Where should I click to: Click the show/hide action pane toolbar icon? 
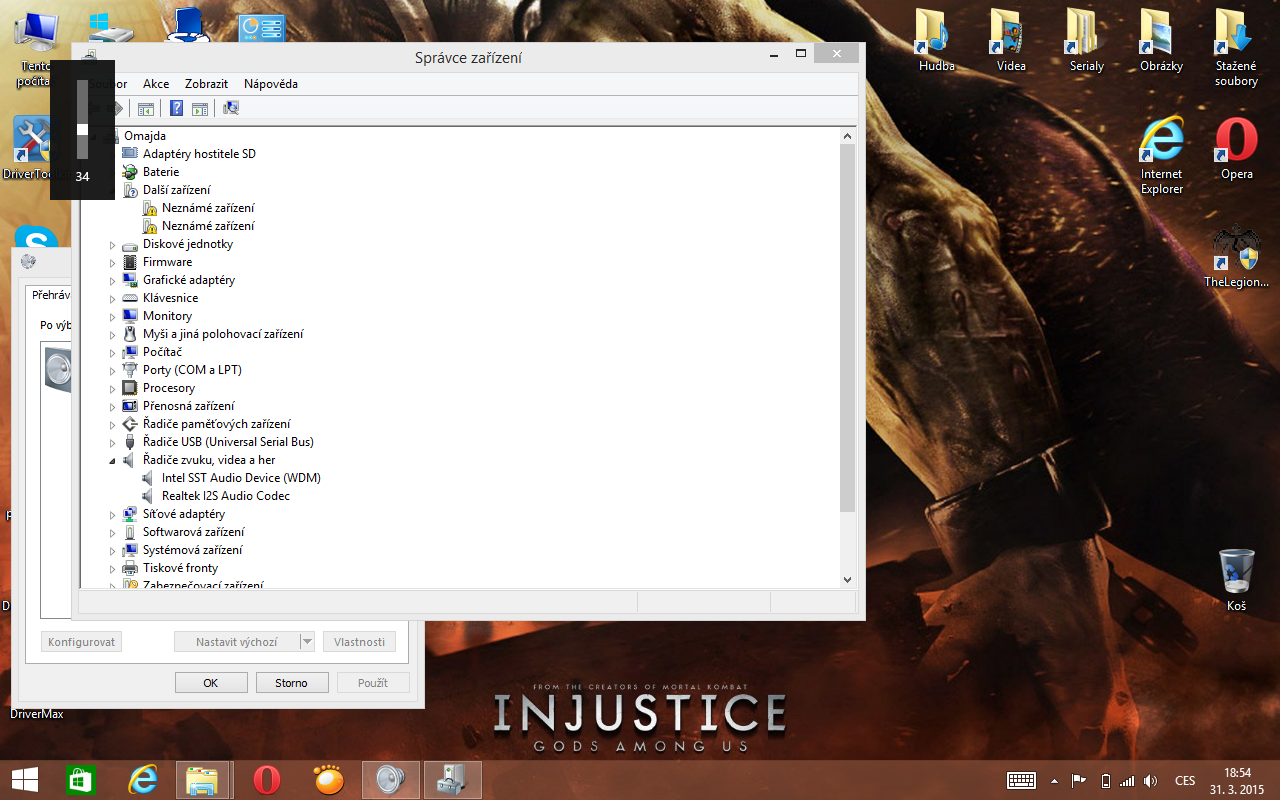coord(200,108)
